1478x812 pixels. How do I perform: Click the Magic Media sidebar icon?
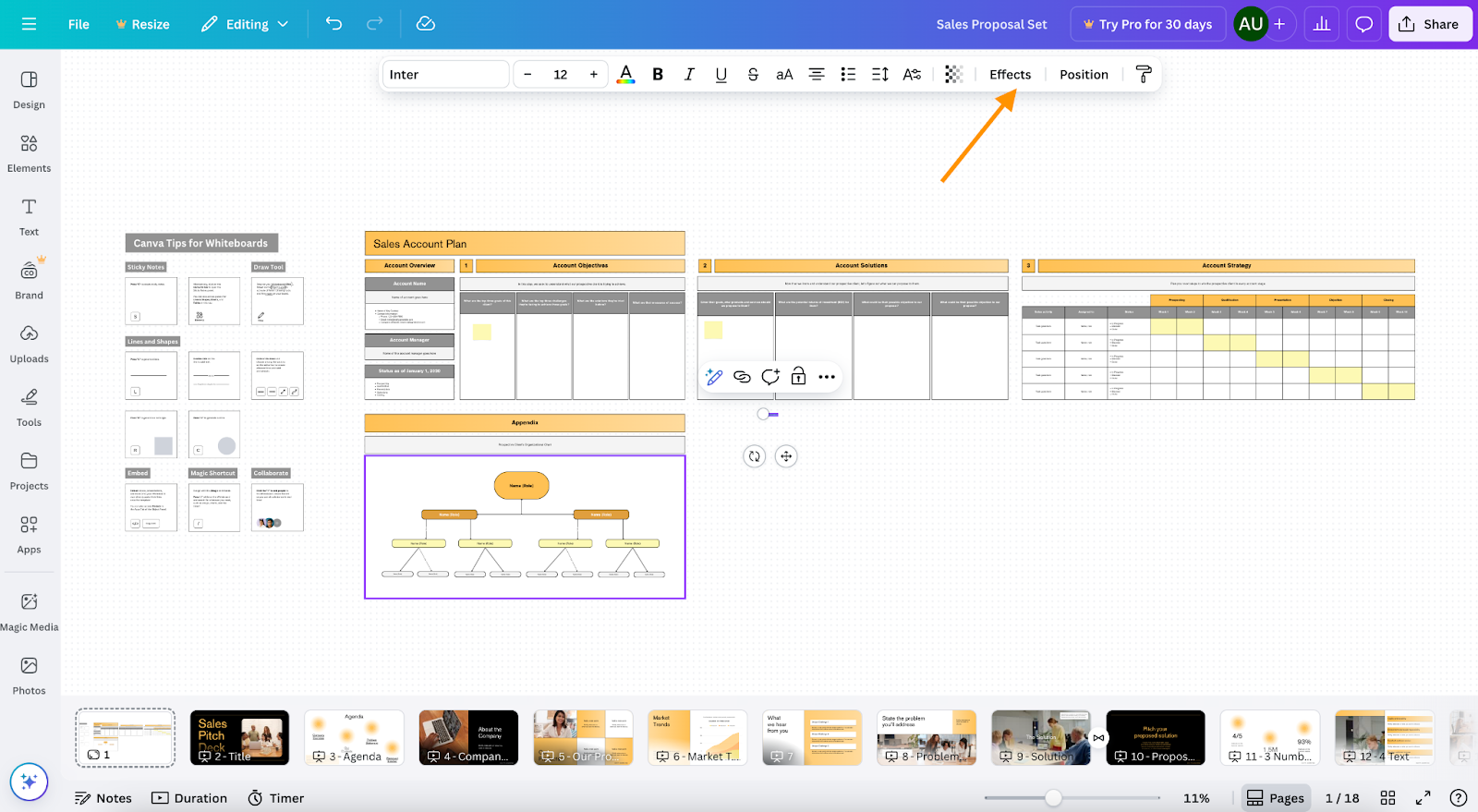29,612
